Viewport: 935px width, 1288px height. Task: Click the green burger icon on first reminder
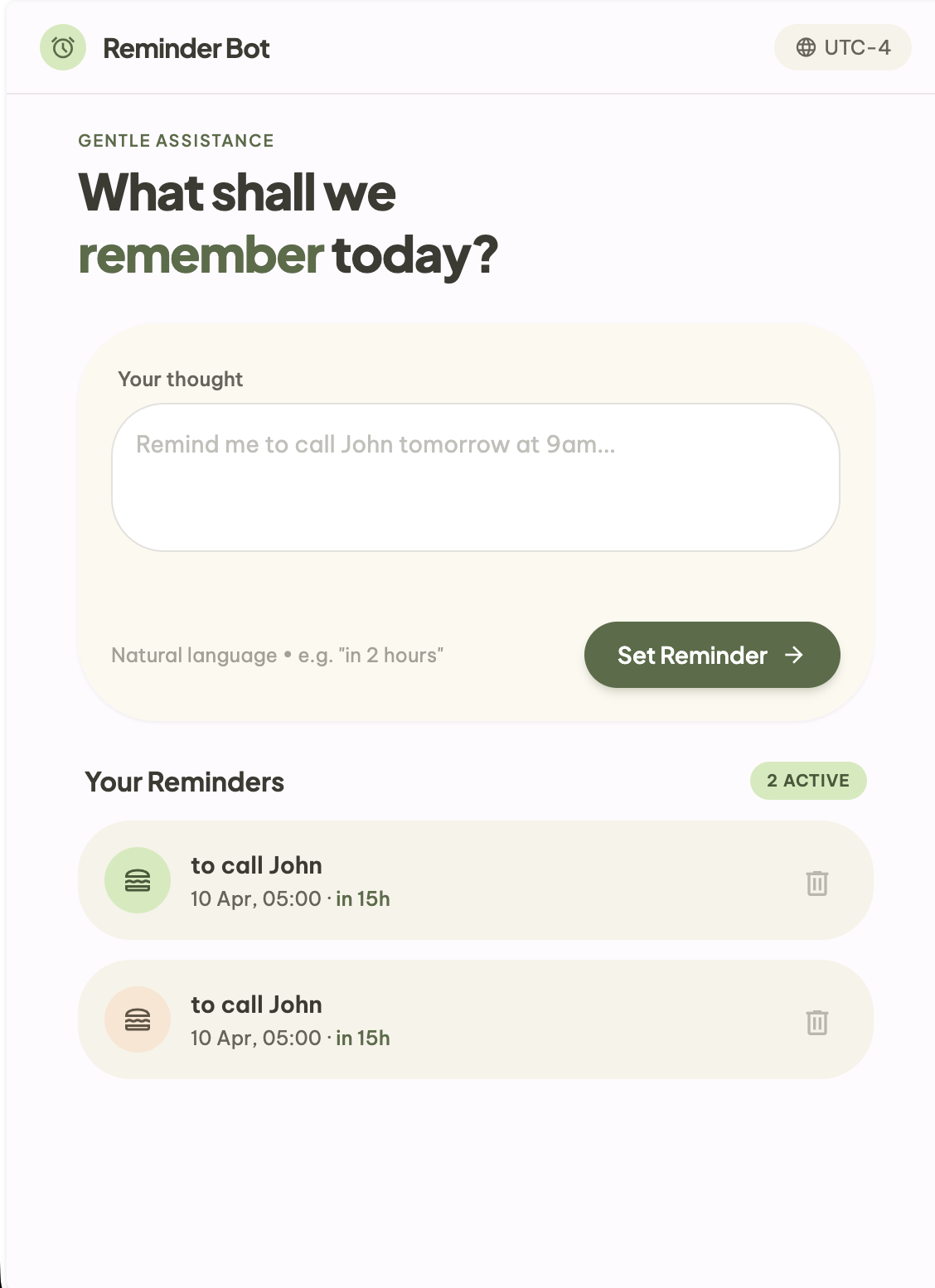(x=138, y=880)
